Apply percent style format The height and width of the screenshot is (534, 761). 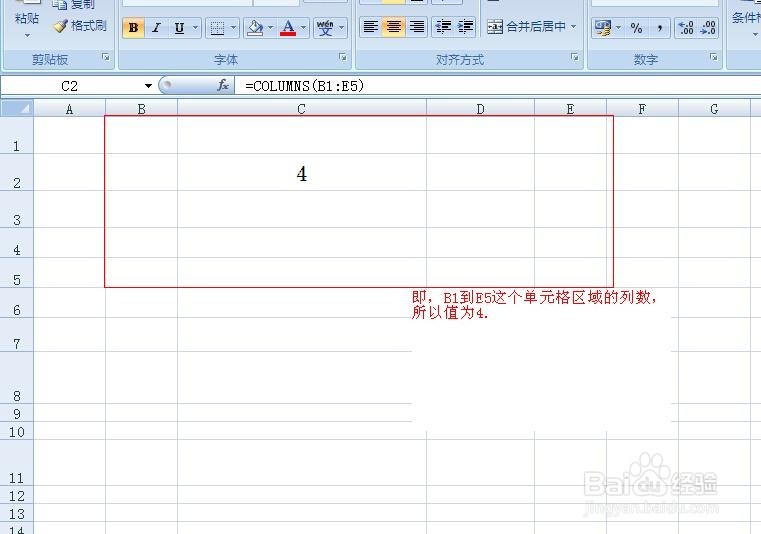coord(636,28)
